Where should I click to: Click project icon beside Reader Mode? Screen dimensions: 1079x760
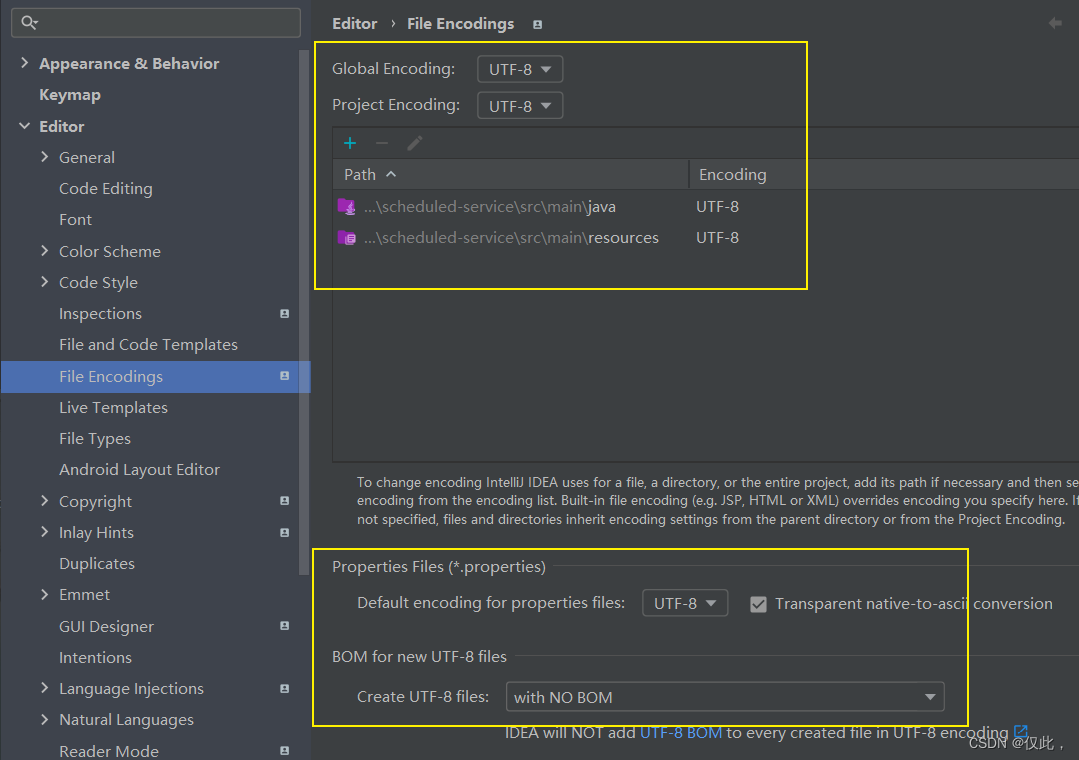[x=284, y=750]
